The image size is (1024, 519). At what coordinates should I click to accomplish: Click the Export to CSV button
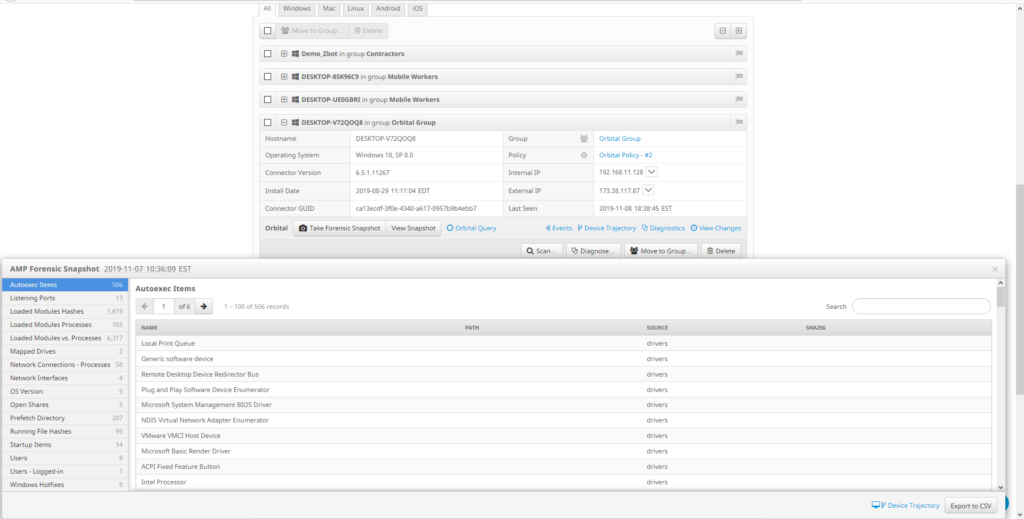coord(970,506)
